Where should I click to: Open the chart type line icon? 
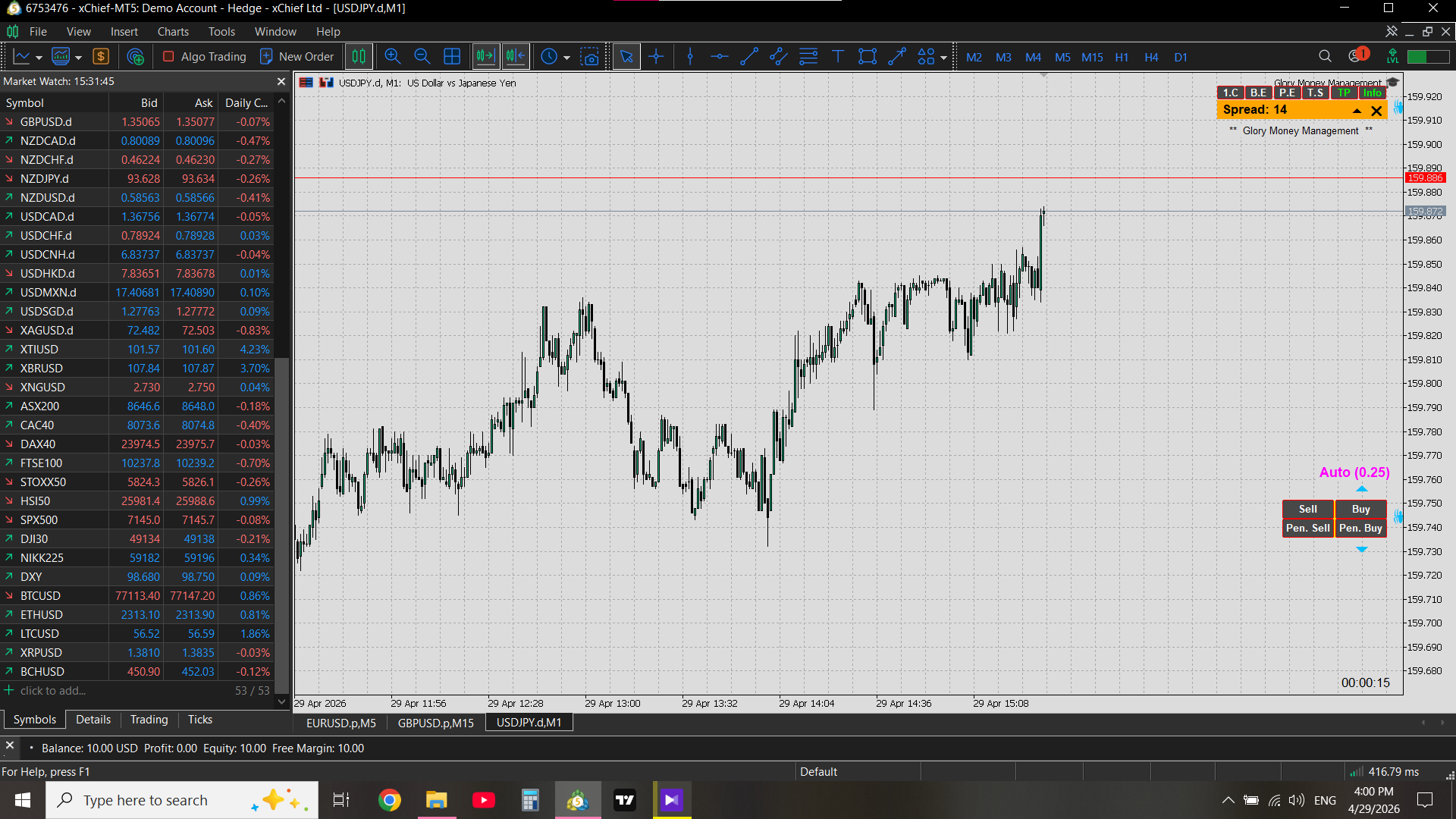point(22,57)
